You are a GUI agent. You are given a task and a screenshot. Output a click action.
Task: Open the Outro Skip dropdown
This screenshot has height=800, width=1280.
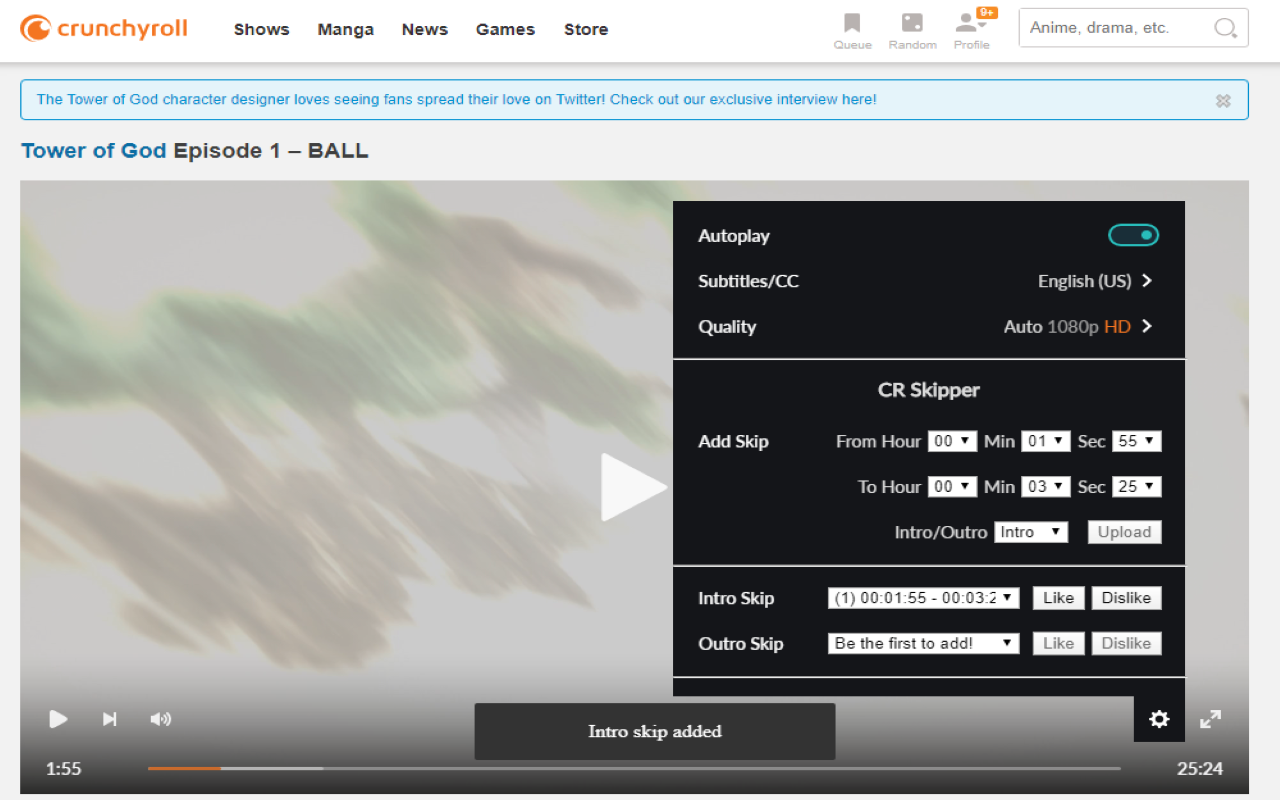923,643
